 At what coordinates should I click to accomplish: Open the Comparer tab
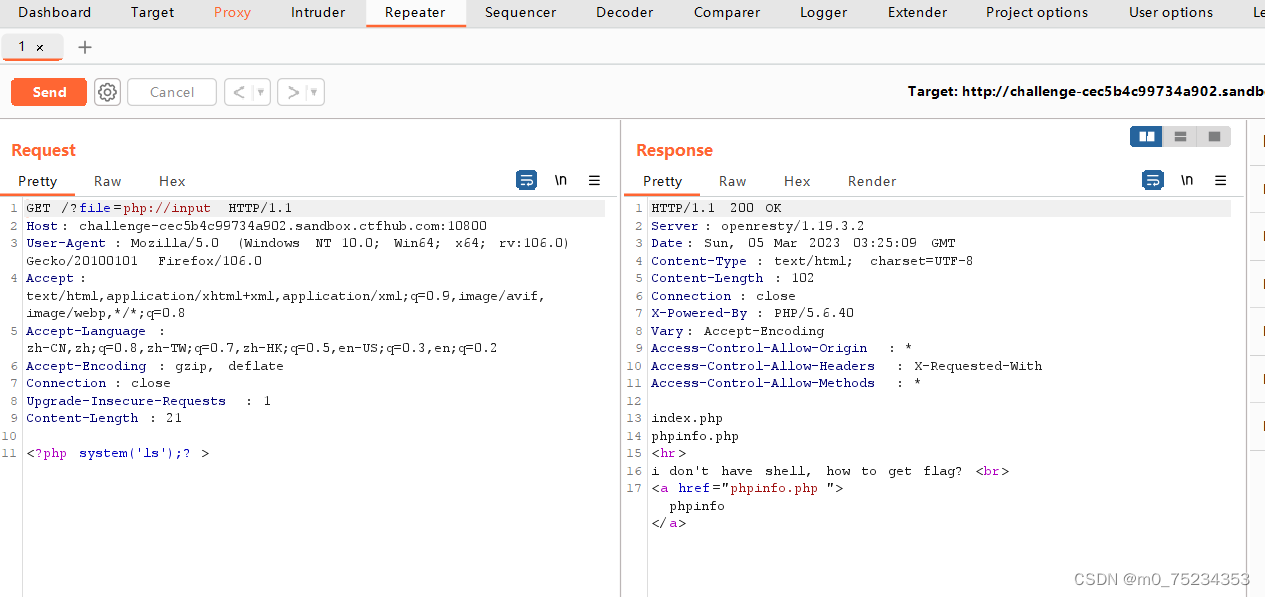[725, 13]
